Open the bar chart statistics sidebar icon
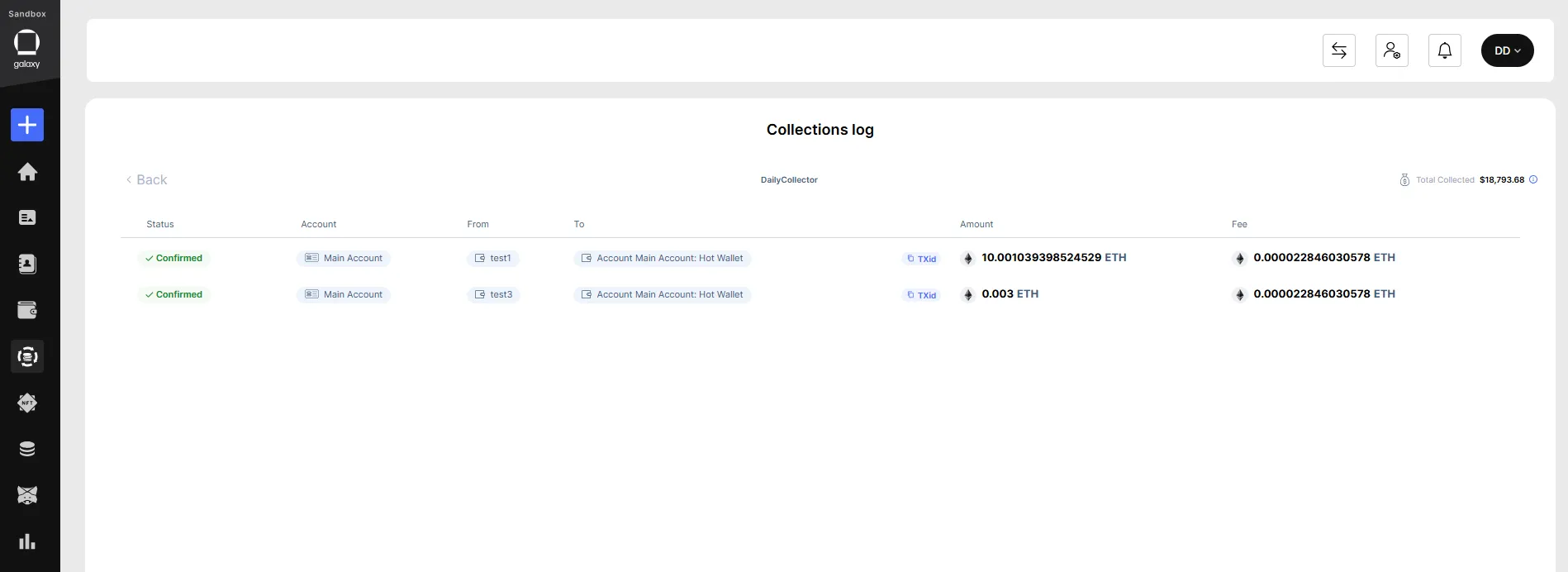 click(x=27, y=541)
